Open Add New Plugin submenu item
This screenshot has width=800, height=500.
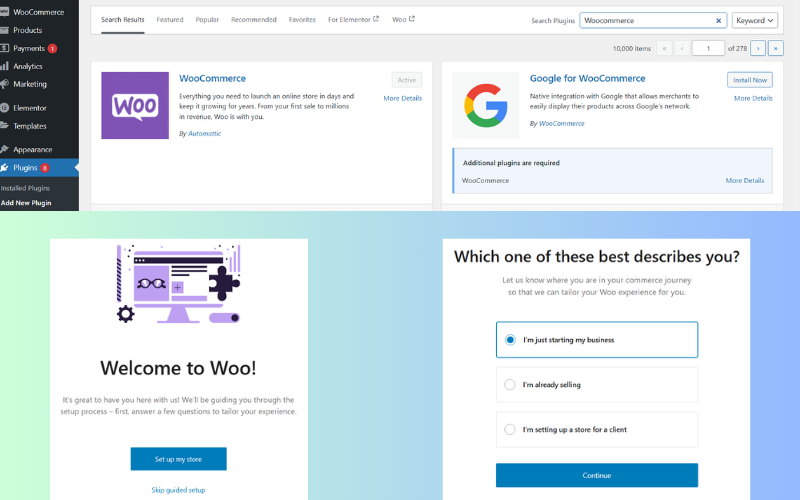click(26, 203)
